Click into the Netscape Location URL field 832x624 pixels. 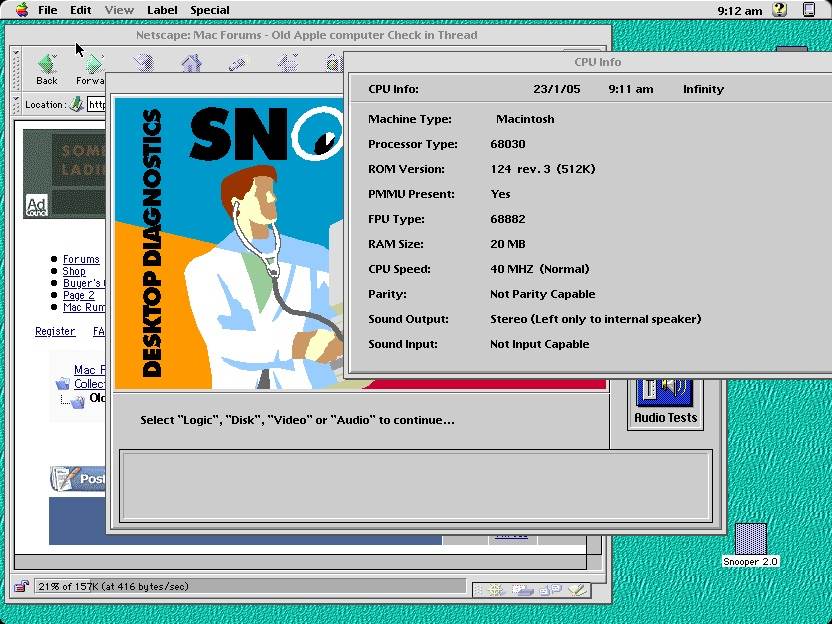[x=97, y=105]
